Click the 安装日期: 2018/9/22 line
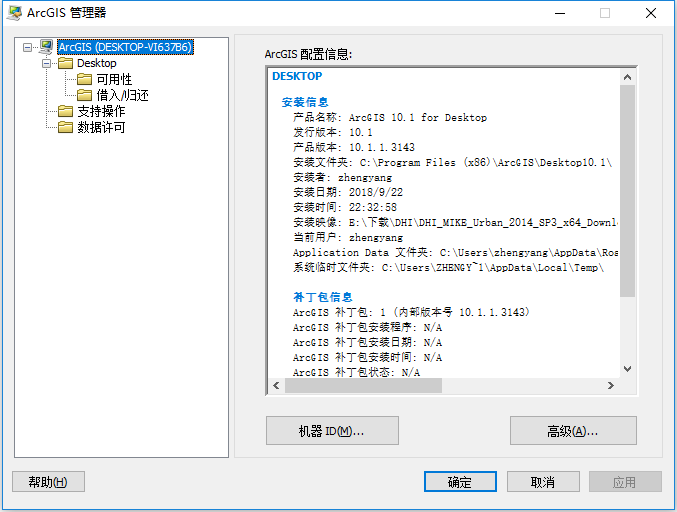The height and width of the screenshot is (512, 677). [348, 192]
